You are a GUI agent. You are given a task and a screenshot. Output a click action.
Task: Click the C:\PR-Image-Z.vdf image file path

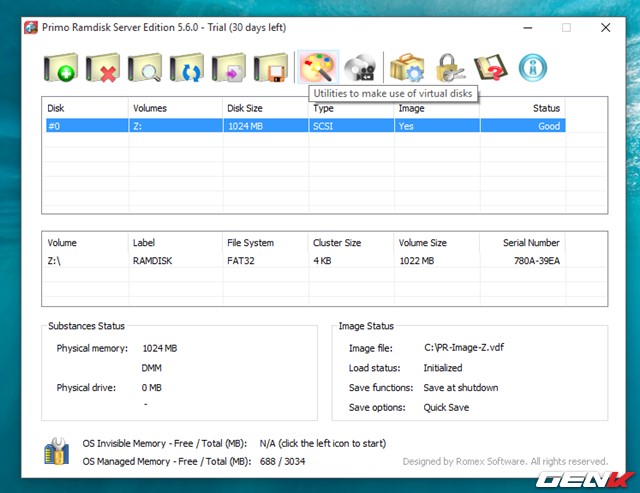click(x=464, y=348)
